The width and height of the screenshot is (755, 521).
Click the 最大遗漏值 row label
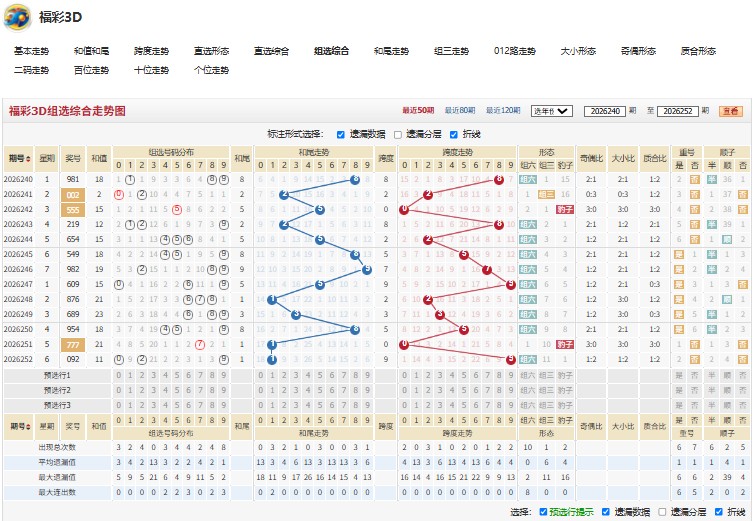57,477
